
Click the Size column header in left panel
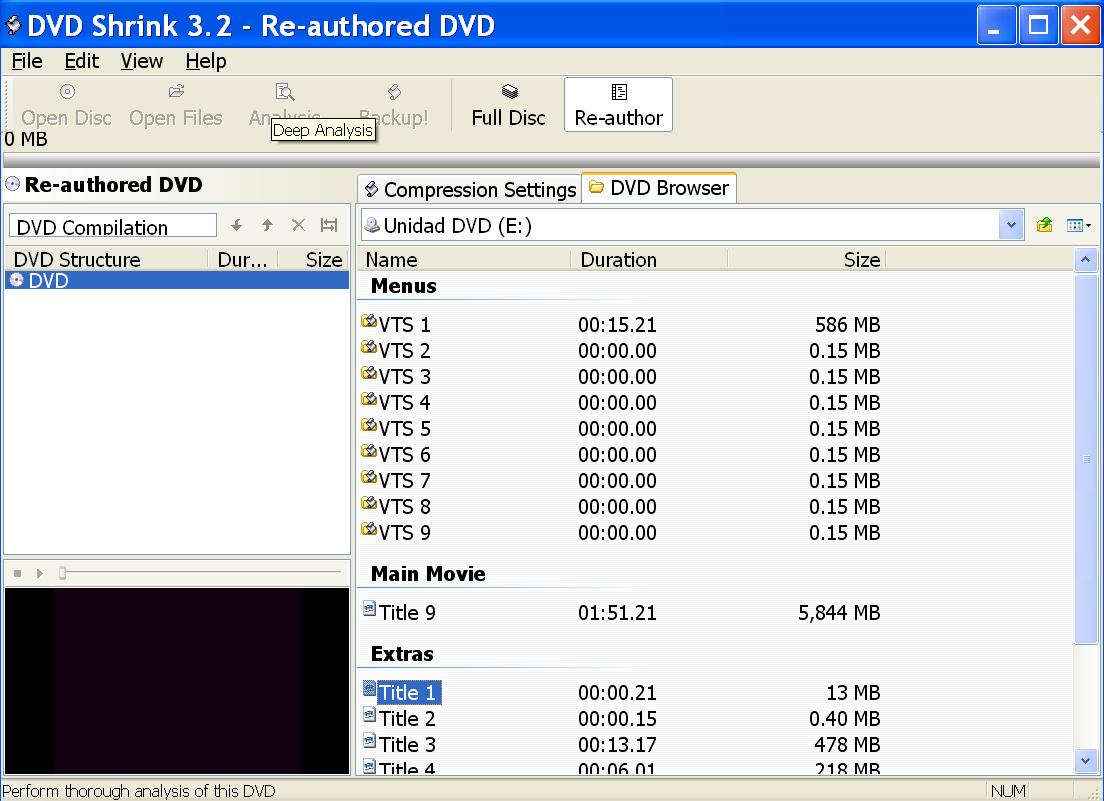pos(314,260)
